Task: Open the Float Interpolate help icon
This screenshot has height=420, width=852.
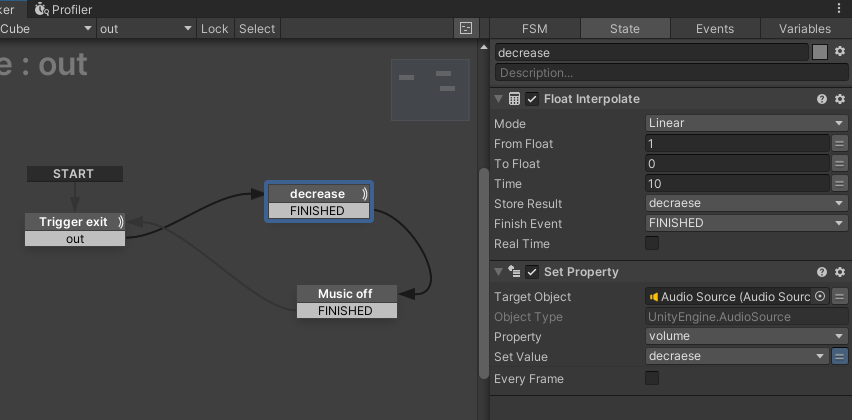Action: pyautogui.click(x=822, y=99)
